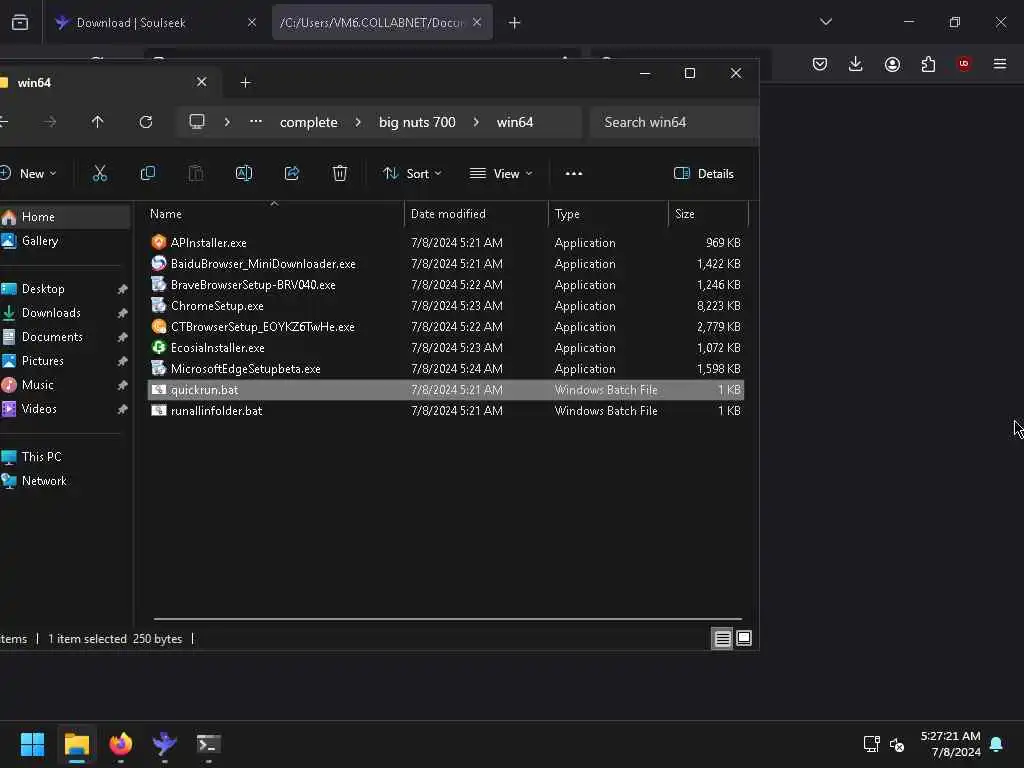Expand chevron after PC icon in breadcrumb
This screenshot has width=1024, height=768.
pyautogui.click(x=227, y=122)
